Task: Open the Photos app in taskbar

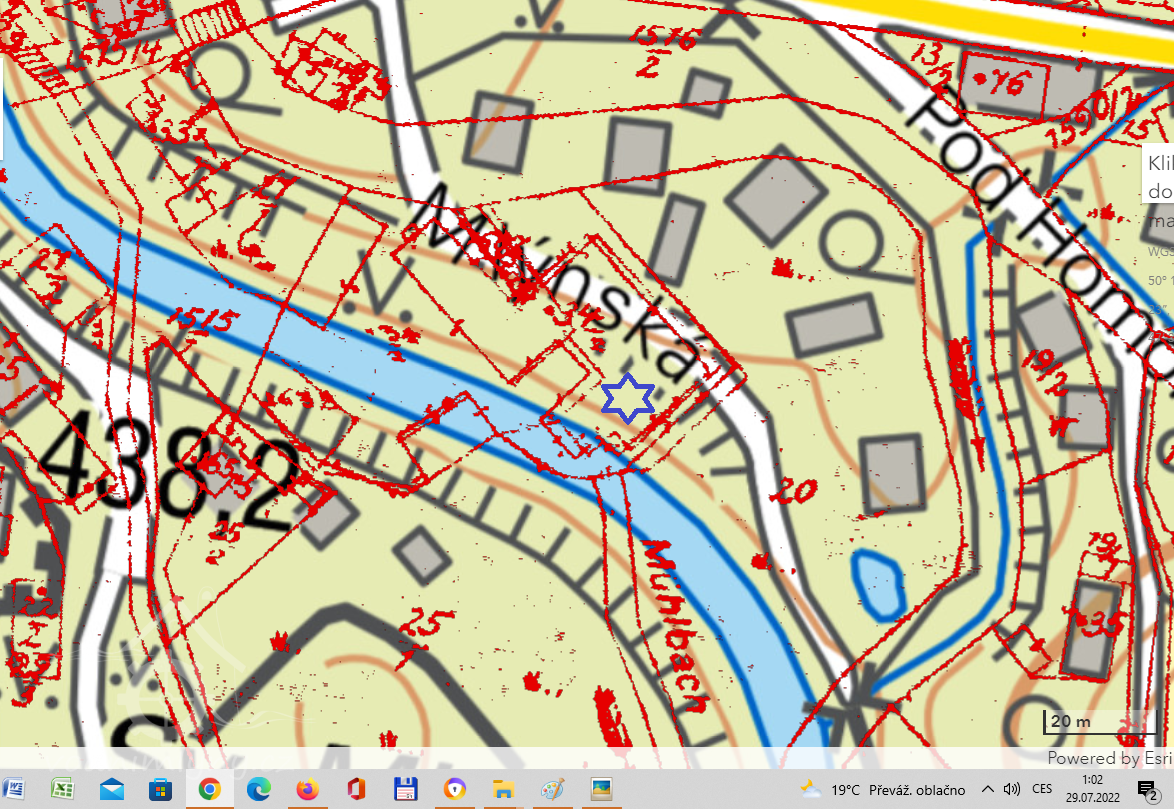Action: coord(601,789)
